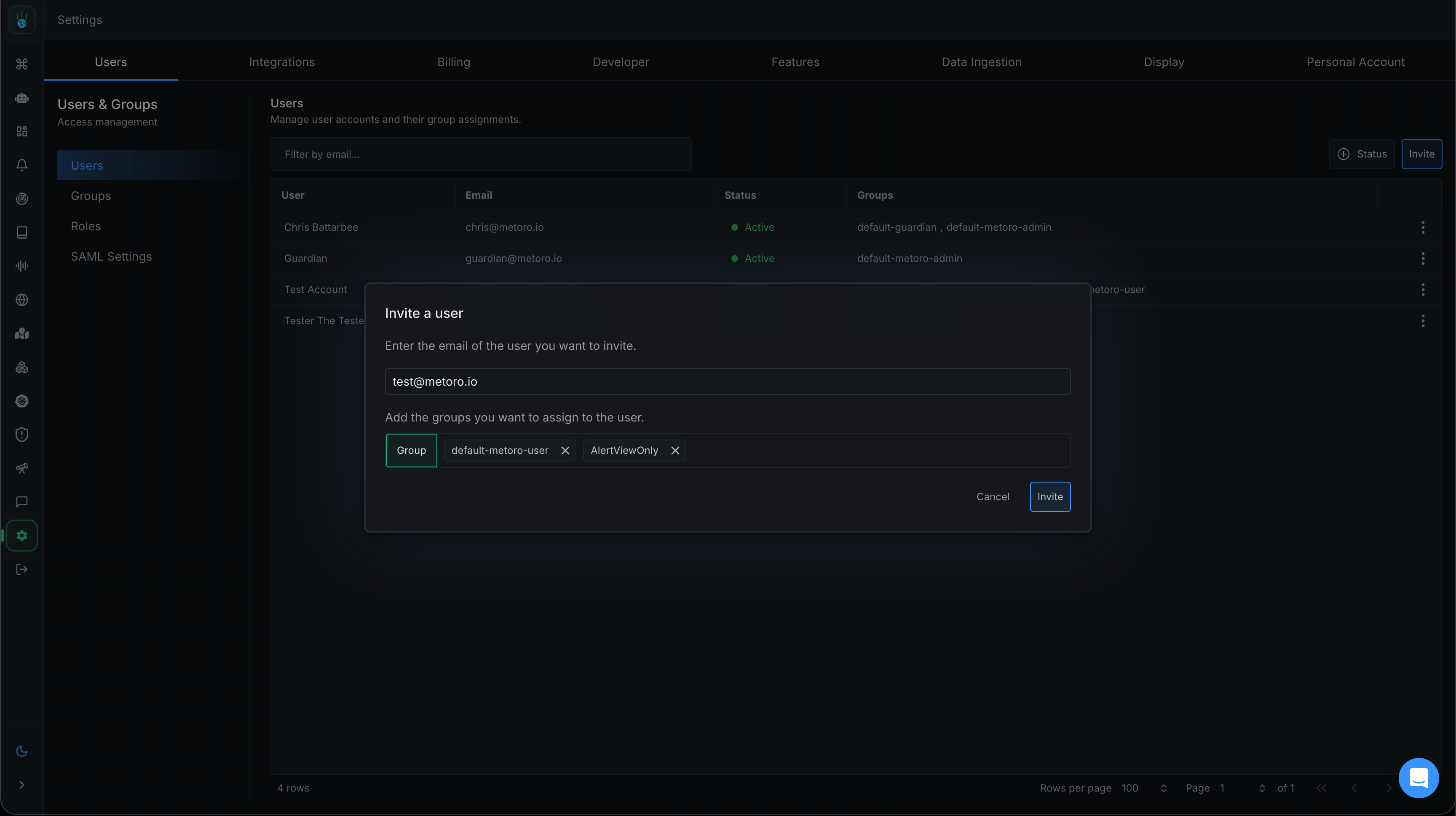Open row menu for Guardian user
Image resolution: width=1456 pixels, height=816 pixels.
pyautogui.click(x=1423, y=258)
